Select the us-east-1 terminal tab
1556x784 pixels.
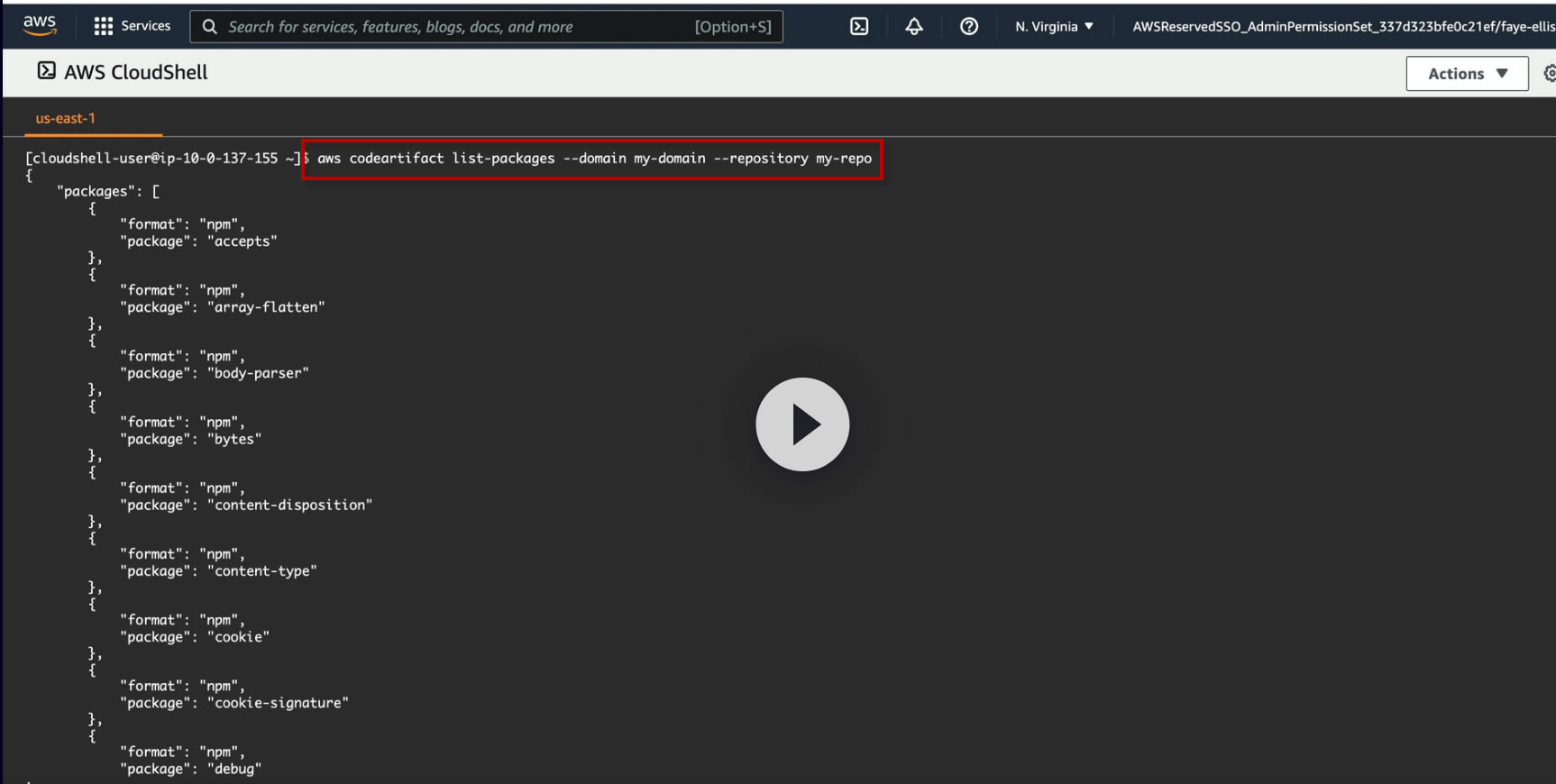point(65,118)
